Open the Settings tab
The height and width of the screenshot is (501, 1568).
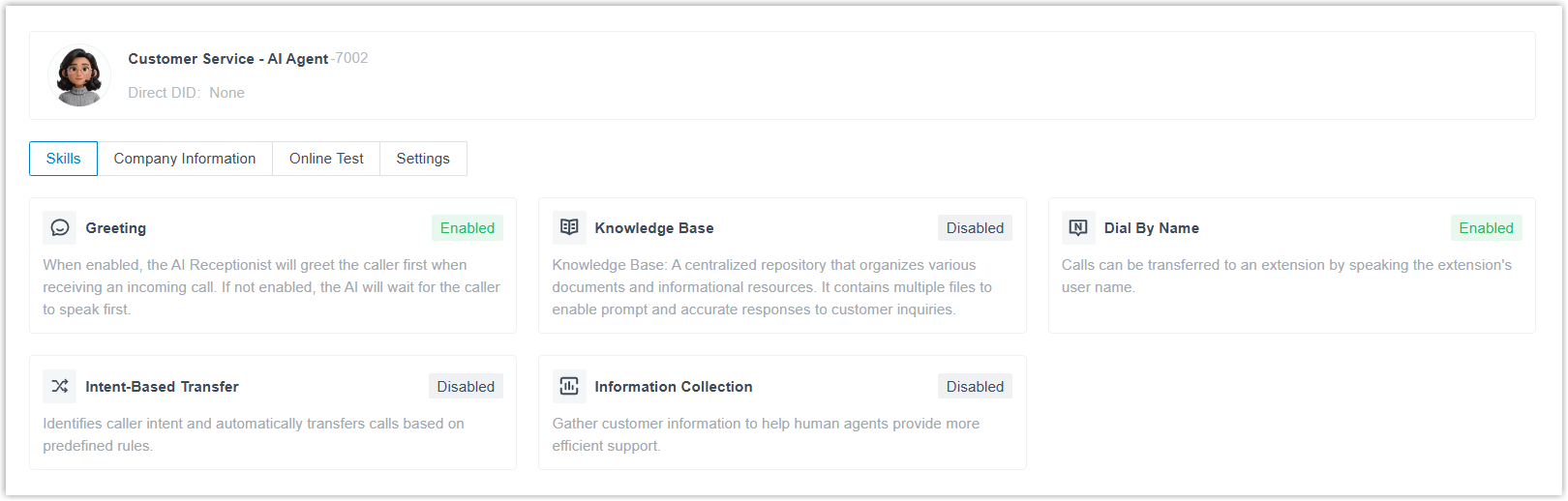click(x=423, y=159)
